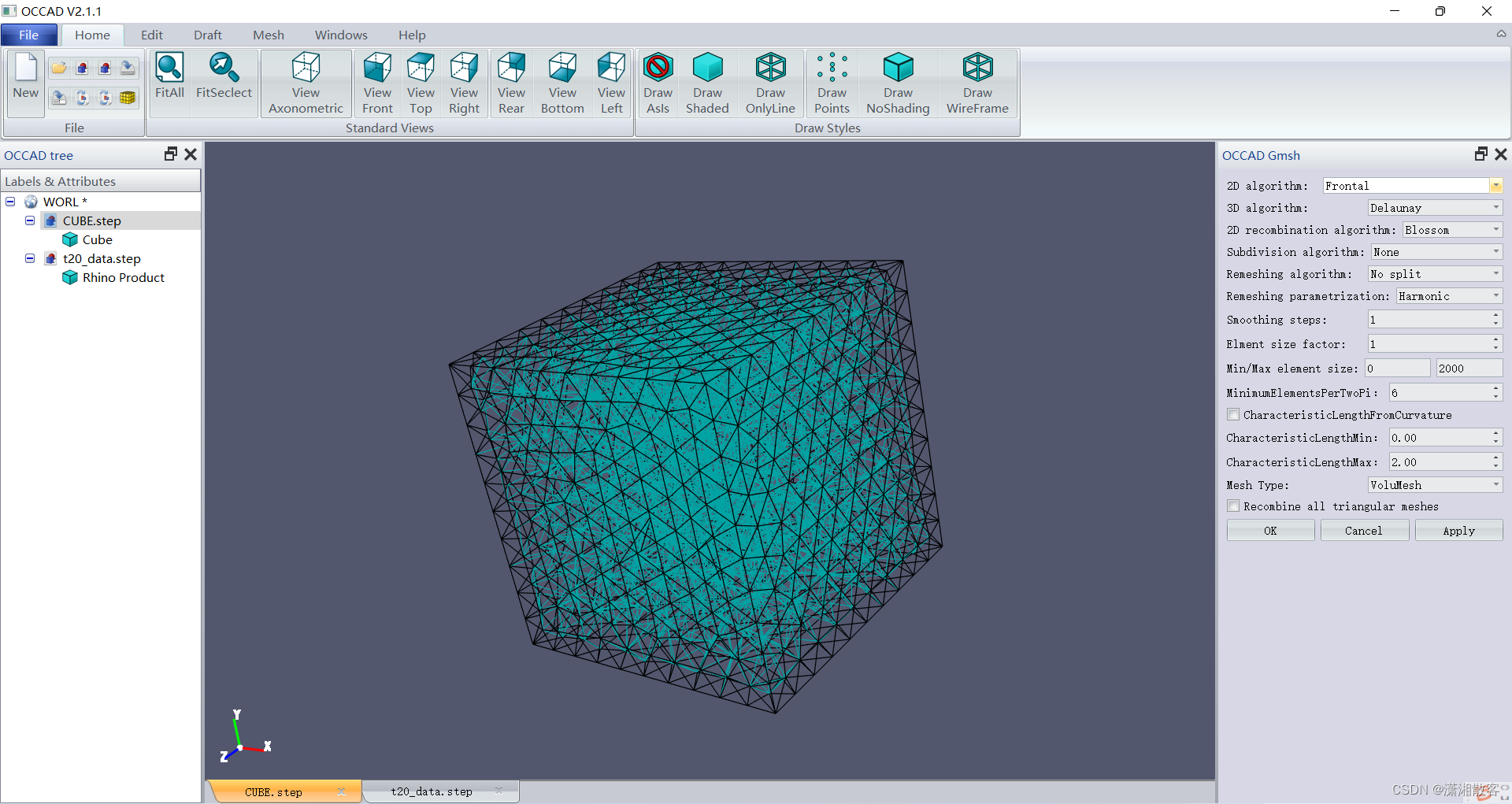Viewport: 1512px width, 804px height.
Task: Click the Labels & Attributes header
Action: (100, 181)
